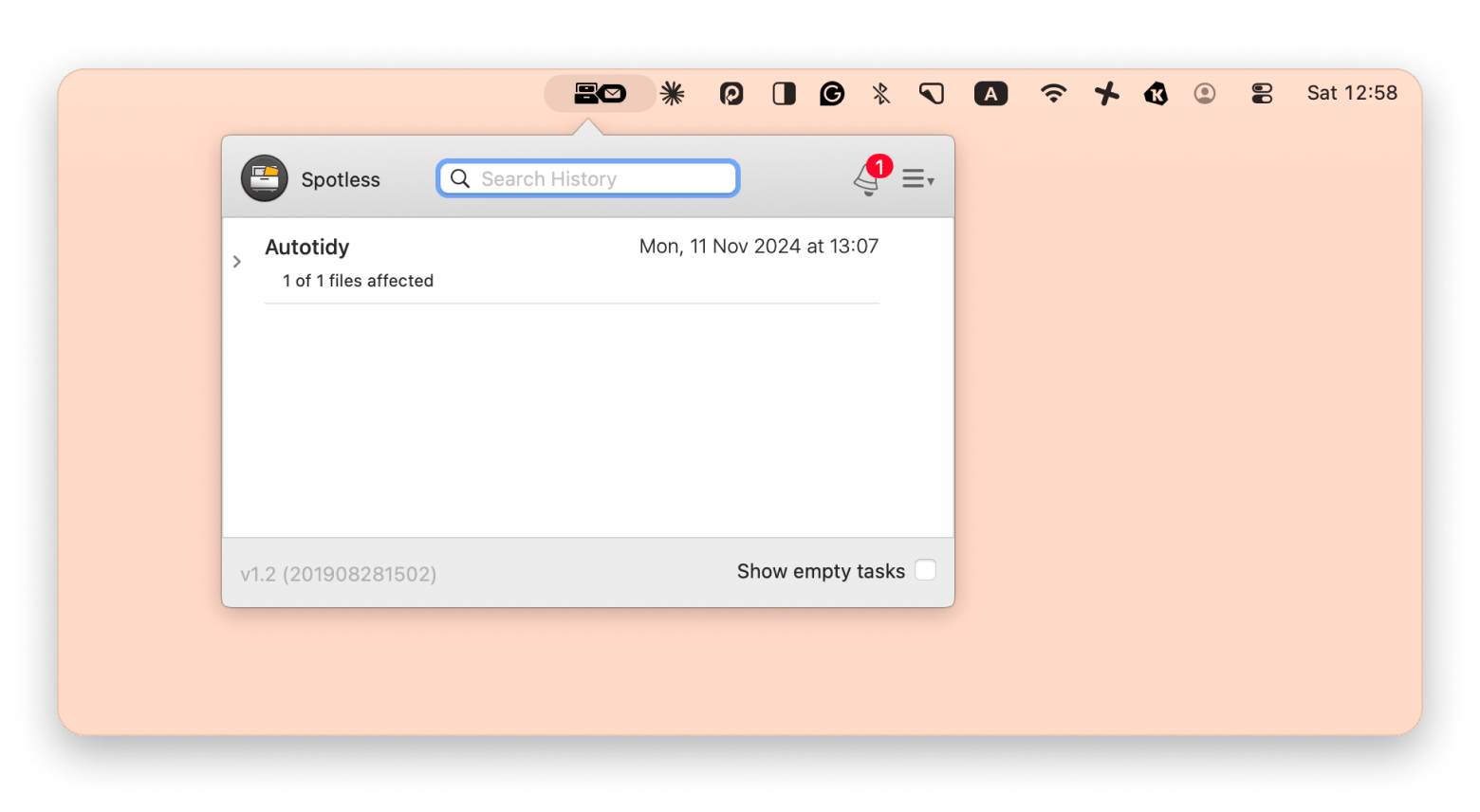Screen dimensions: 1480x812
Task: Open Bluetooth status in menu bar
Action: [881, 93]
